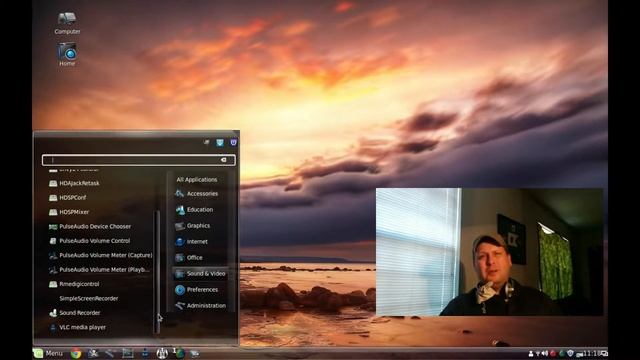Click the HDSPConf icon

click(53, 198)
